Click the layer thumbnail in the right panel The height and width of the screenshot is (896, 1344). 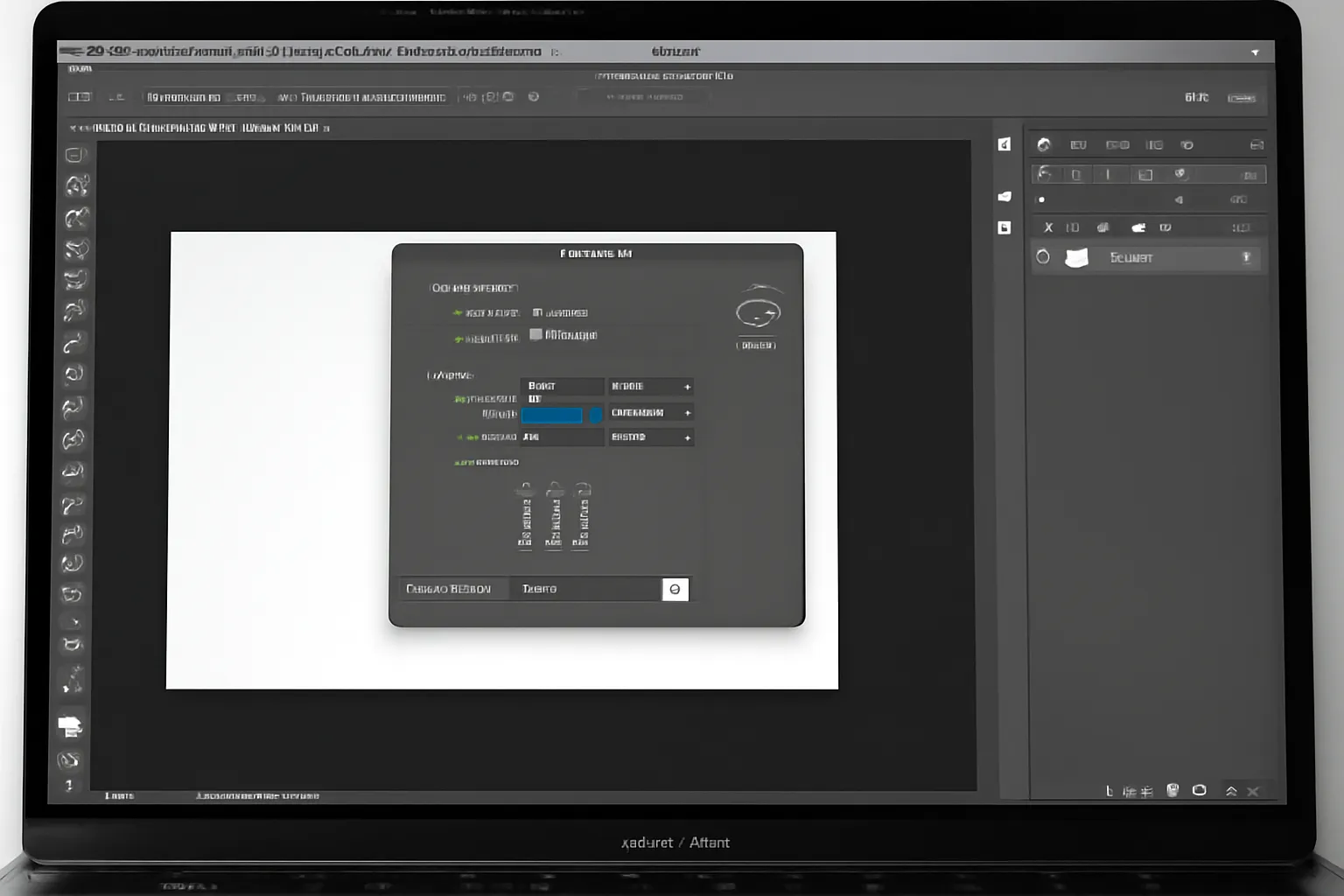pos(1076,257)
